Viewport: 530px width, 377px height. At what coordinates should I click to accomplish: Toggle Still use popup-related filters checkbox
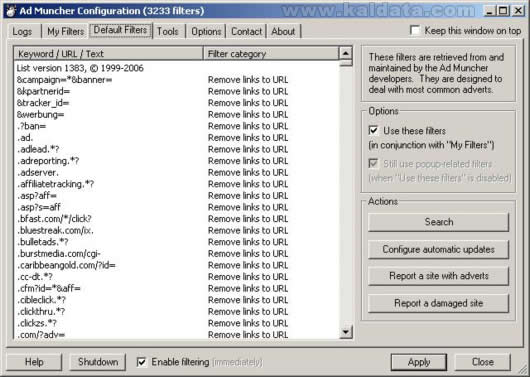click(374, 164)
